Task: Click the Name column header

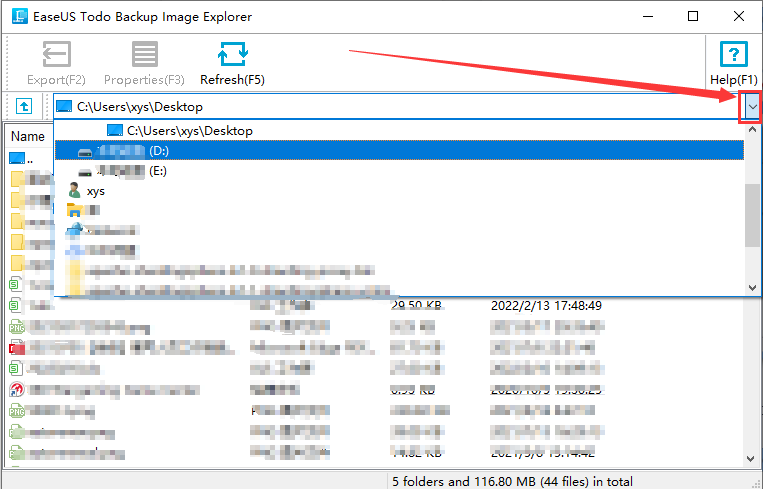Action: coord(28,136)
